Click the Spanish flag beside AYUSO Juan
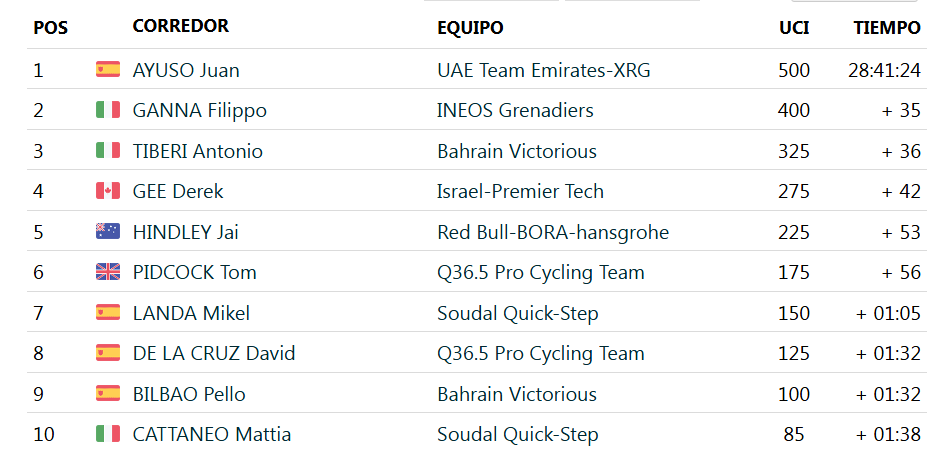The width and height of the screenshot is (946, 450). (x=107, y=69)
